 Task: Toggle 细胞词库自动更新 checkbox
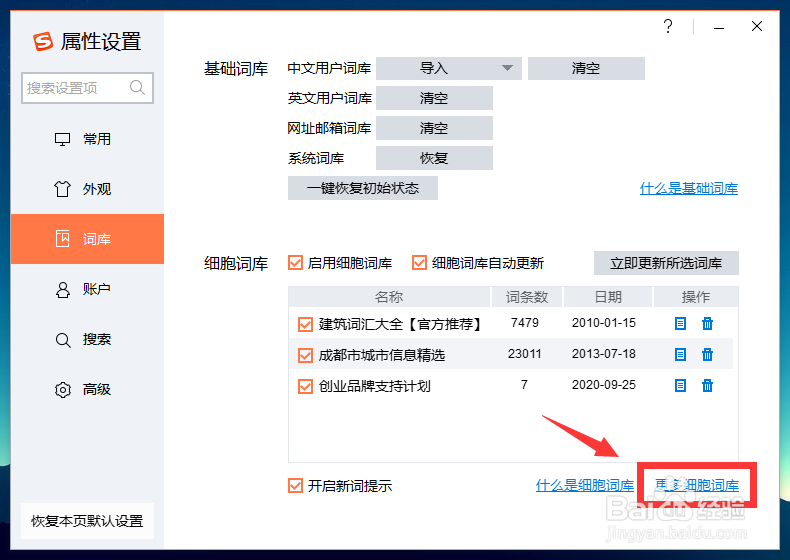(419, 263)
